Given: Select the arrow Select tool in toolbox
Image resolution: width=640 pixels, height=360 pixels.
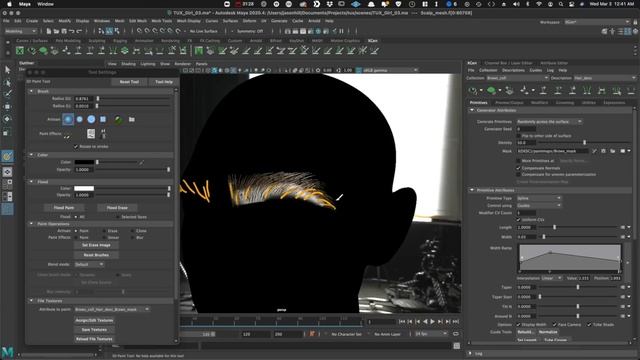Looking at the screenshot, I should pos(7,70).
